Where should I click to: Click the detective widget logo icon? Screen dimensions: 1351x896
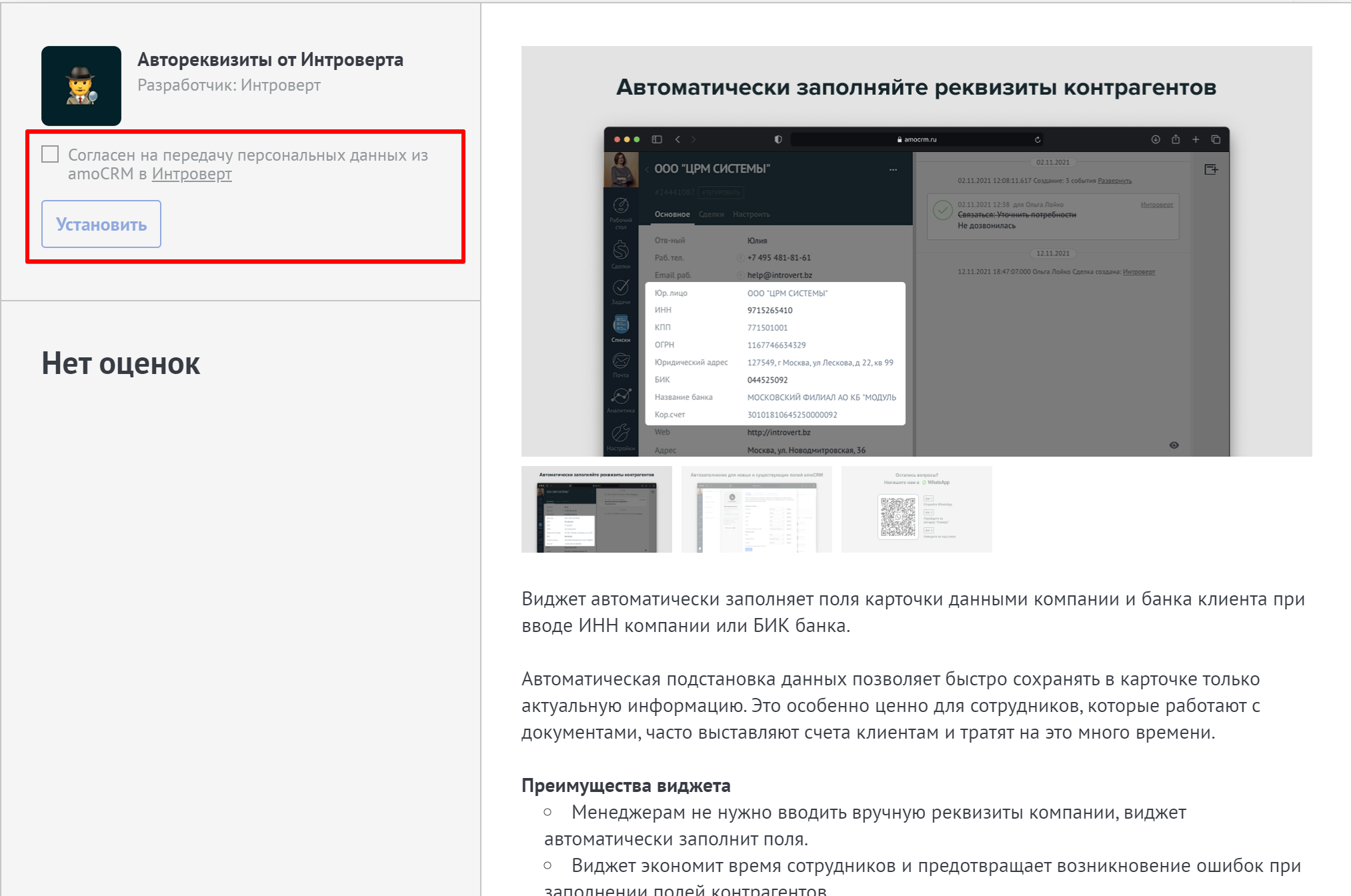81,86
